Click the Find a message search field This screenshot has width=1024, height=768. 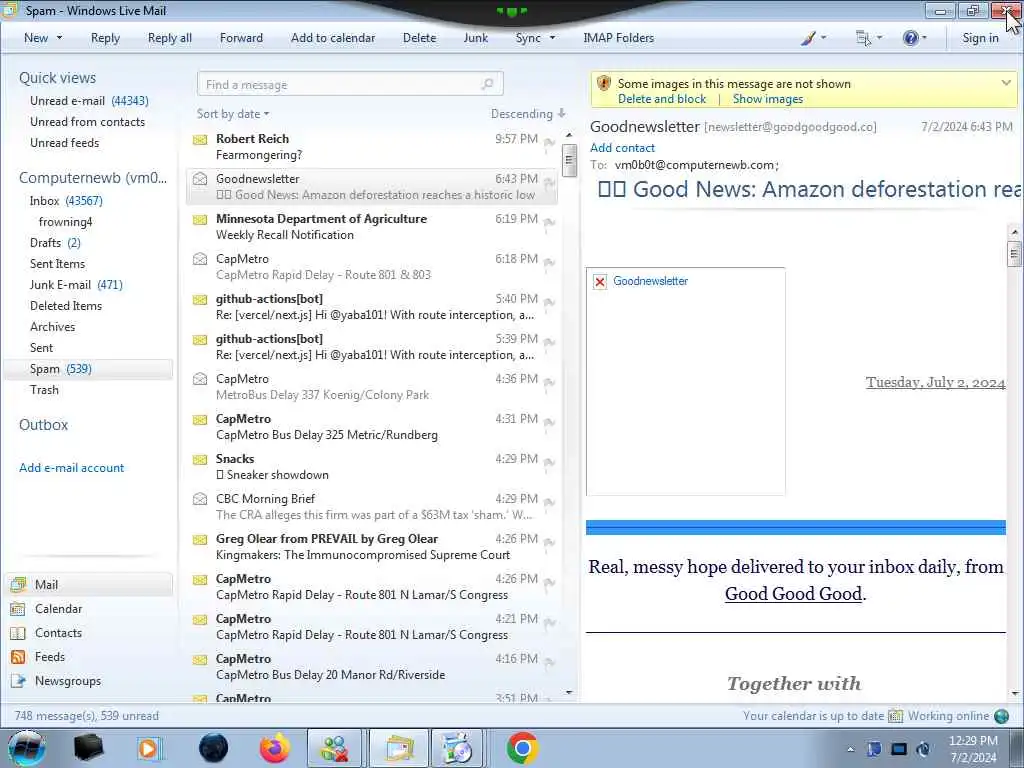coord(350,84)
